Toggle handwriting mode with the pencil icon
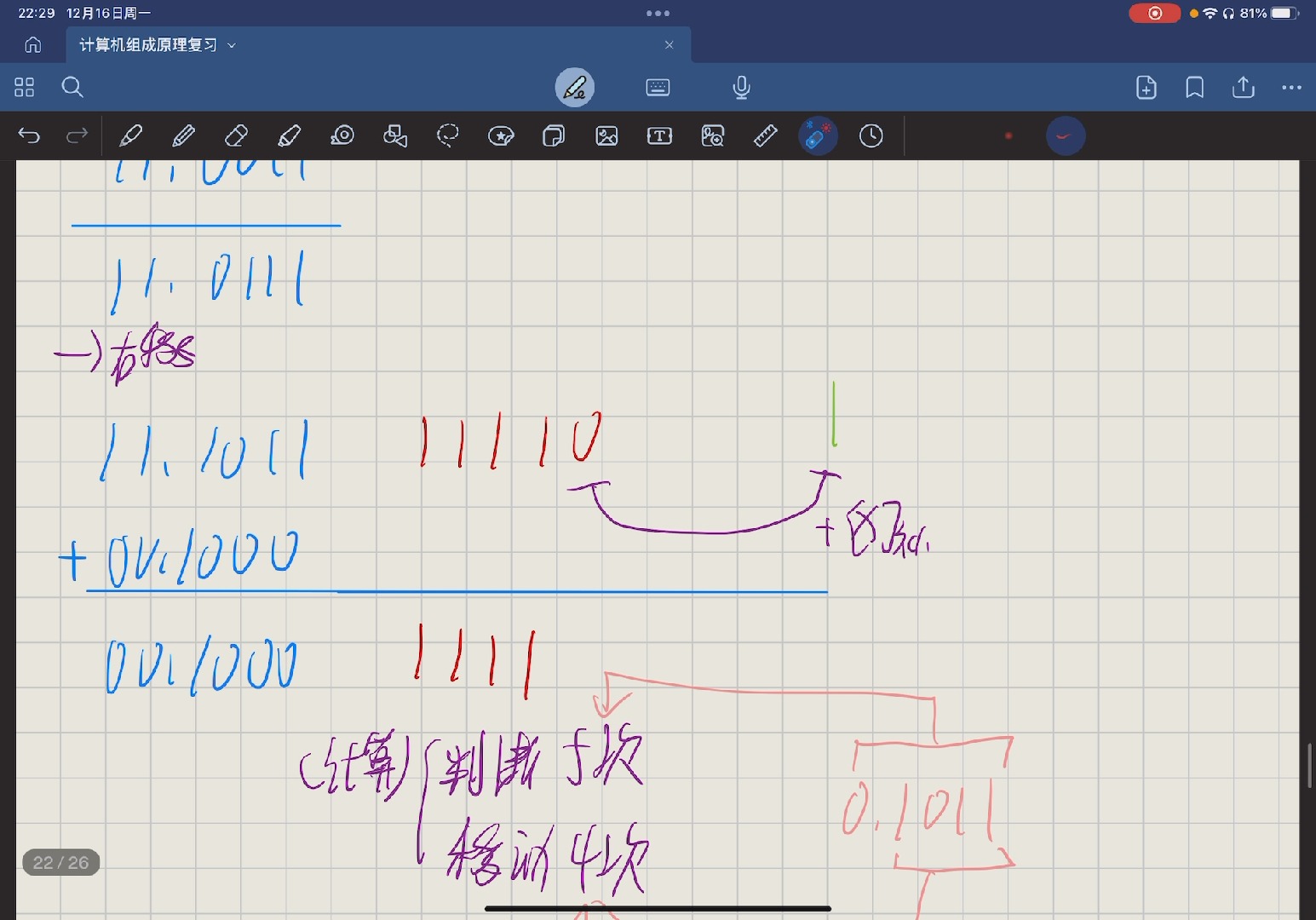1316x920 pixels. click(574, 87)
